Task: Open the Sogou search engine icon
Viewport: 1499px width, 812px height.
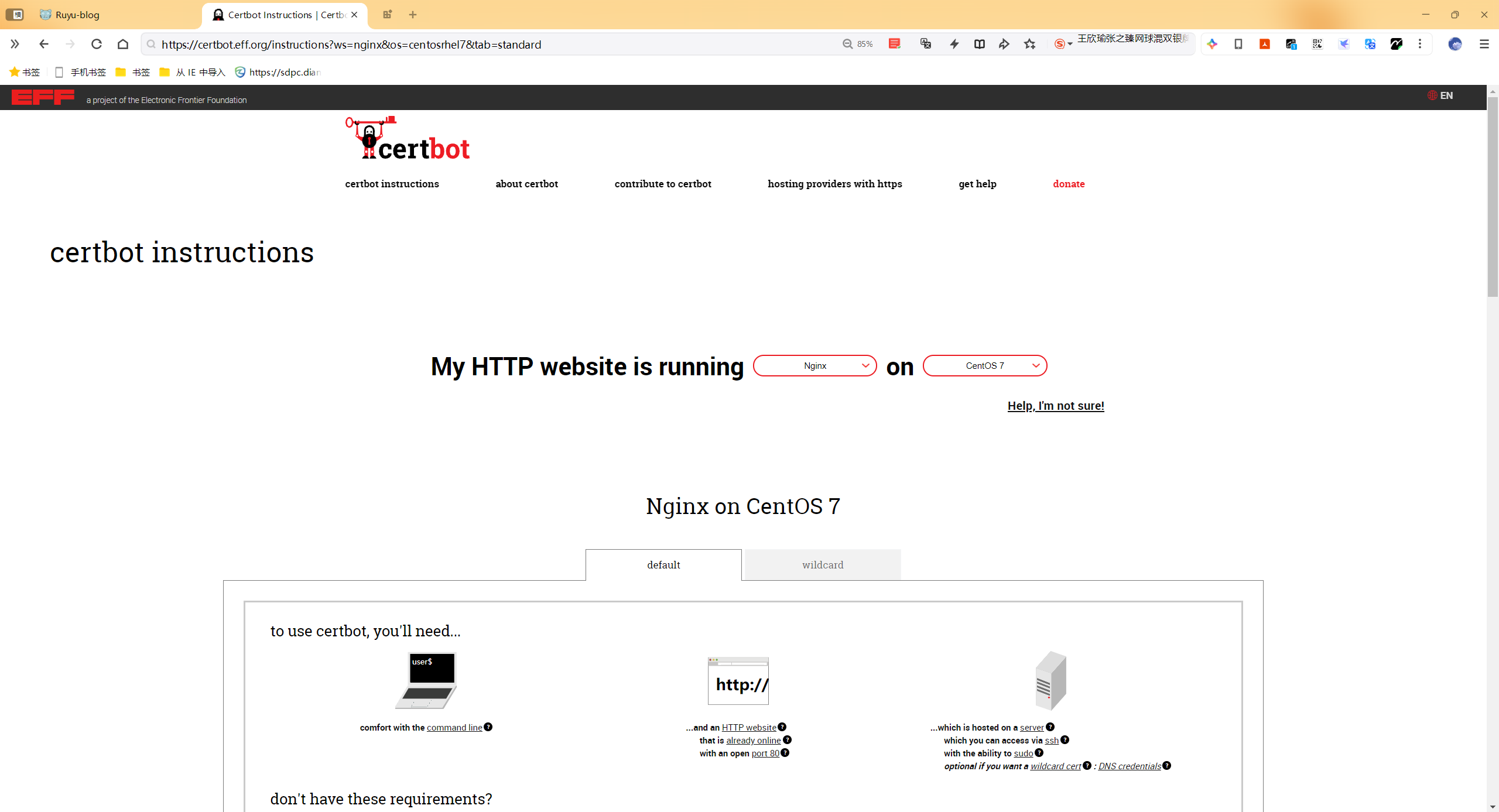Action: coord(1059,44)
